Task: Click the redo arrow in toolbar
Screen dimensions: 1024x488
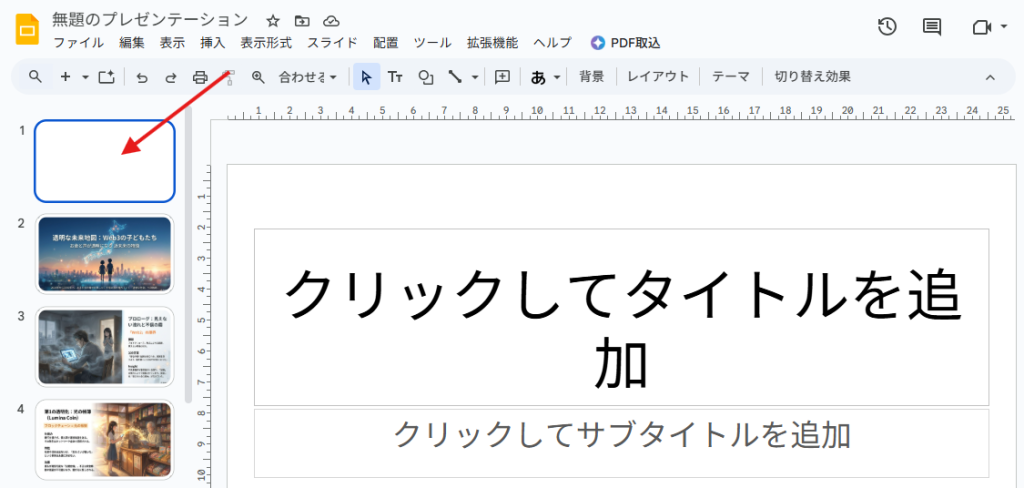Action: (171, 77)
